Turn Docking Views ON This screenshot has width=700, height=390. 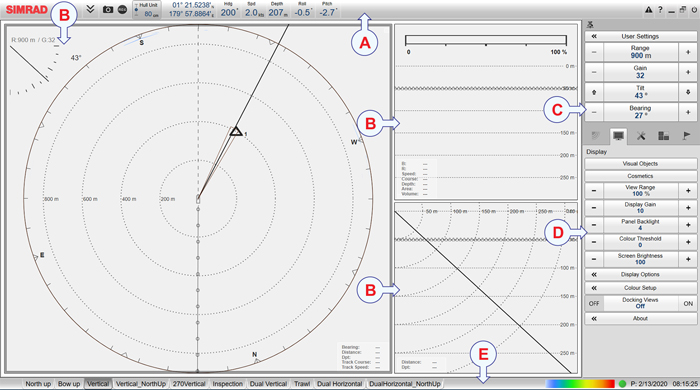tap(688, 303)
